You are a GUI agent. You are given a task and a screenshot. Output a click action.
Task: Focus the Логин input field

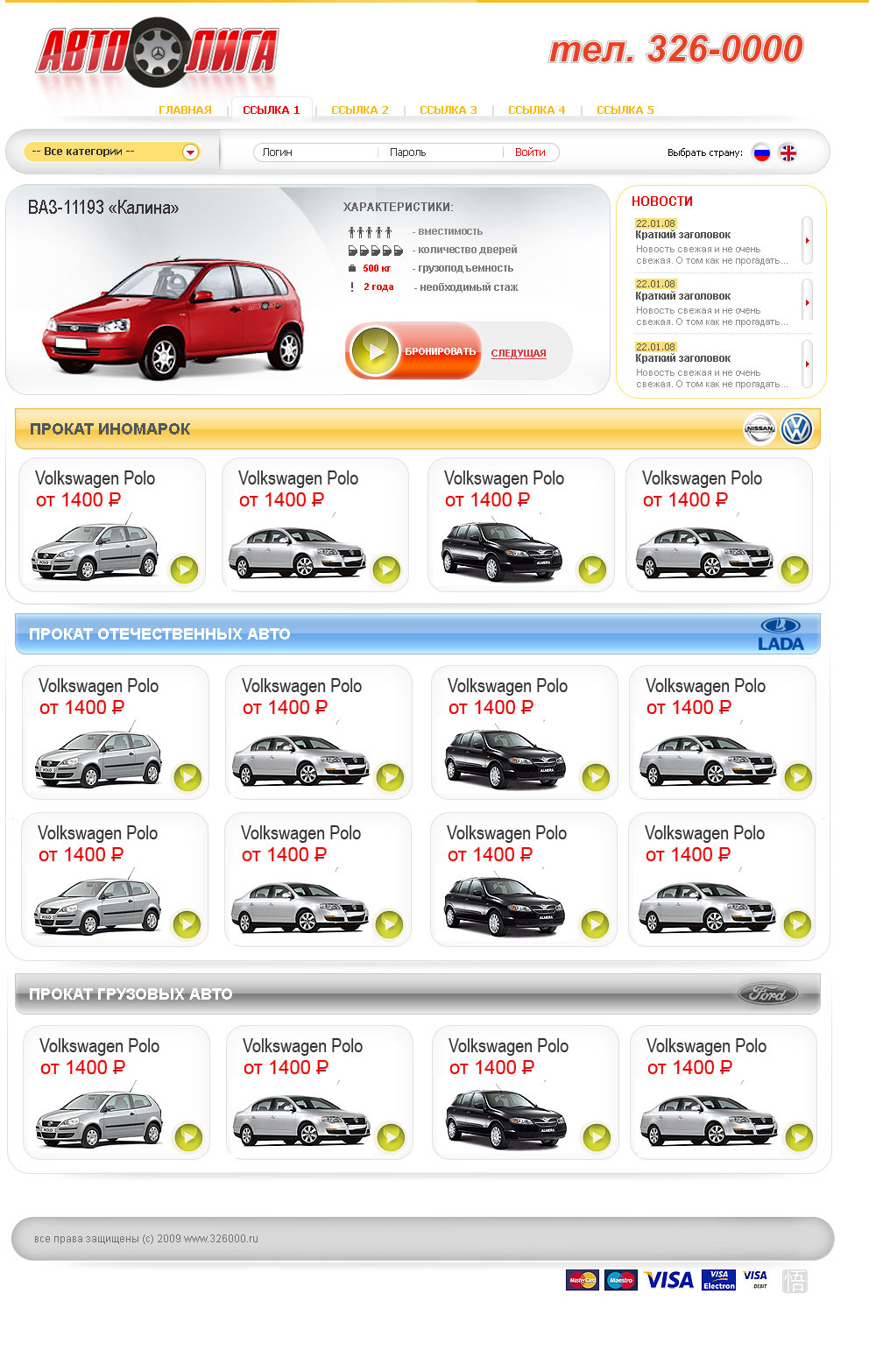(315, 152)
